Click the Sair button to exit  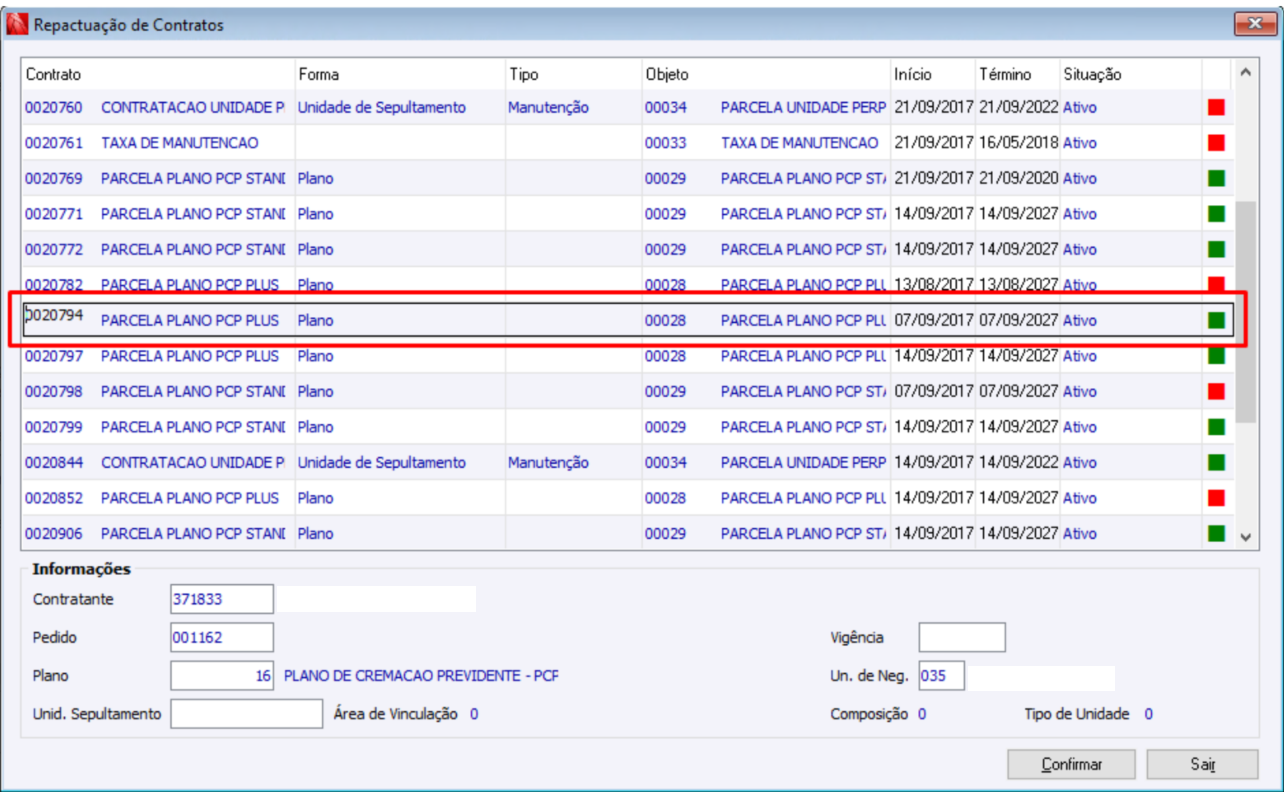tap(1203, 764)
